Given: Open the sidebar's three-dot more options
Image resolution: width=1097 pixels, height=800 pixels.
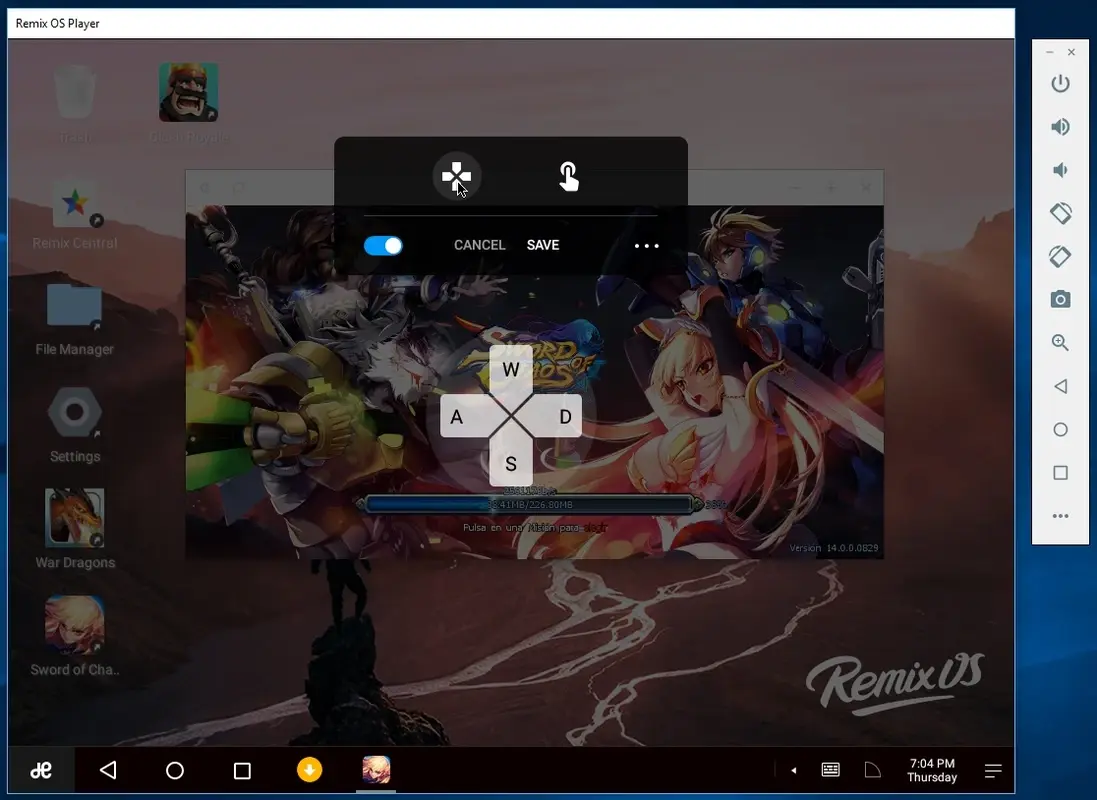Looking at the screenshot, I should [x=1060, y=516].
